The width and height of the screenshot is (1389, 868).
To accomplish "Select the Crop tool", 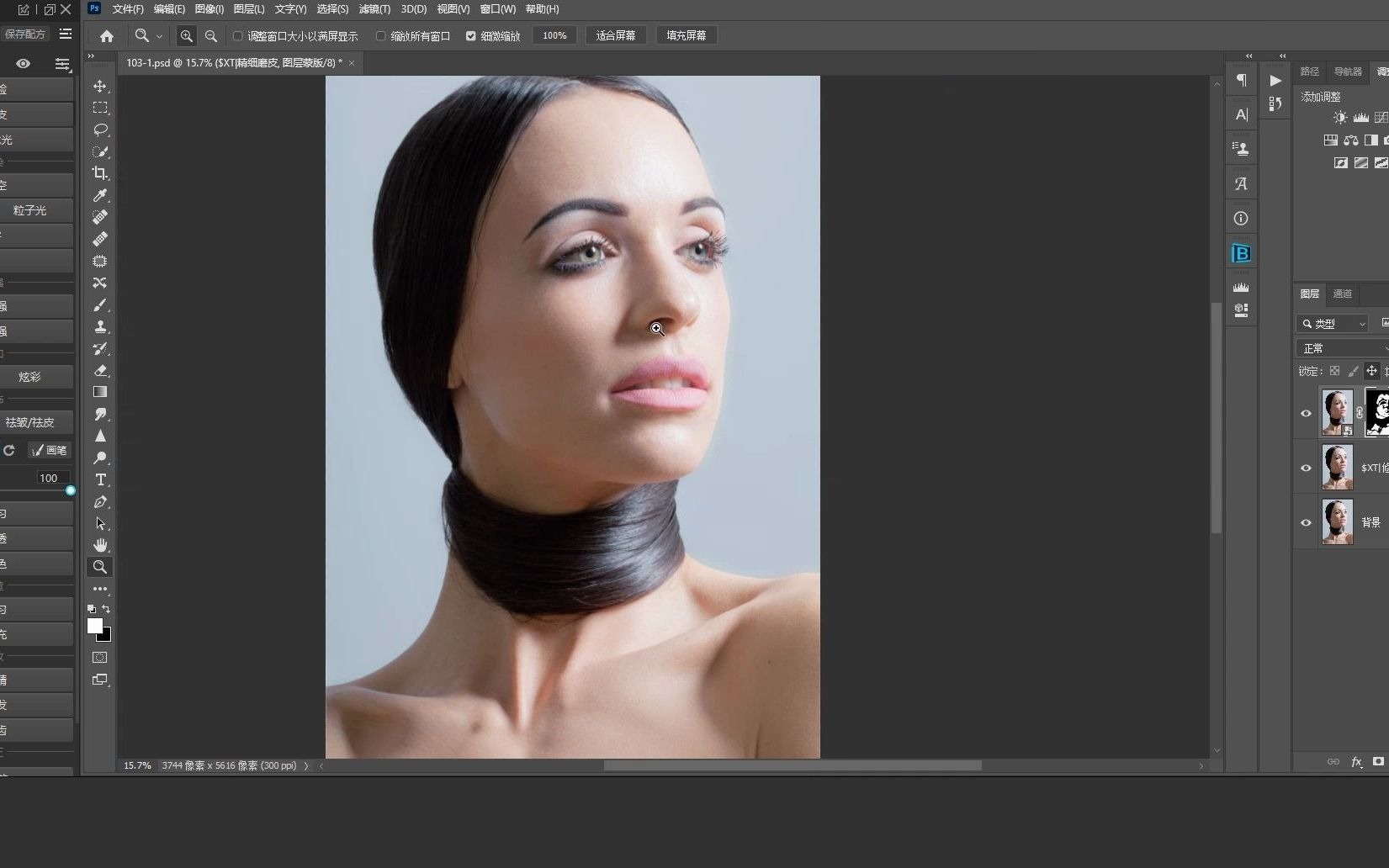I will pyautogui.click(x=100, y=173).
